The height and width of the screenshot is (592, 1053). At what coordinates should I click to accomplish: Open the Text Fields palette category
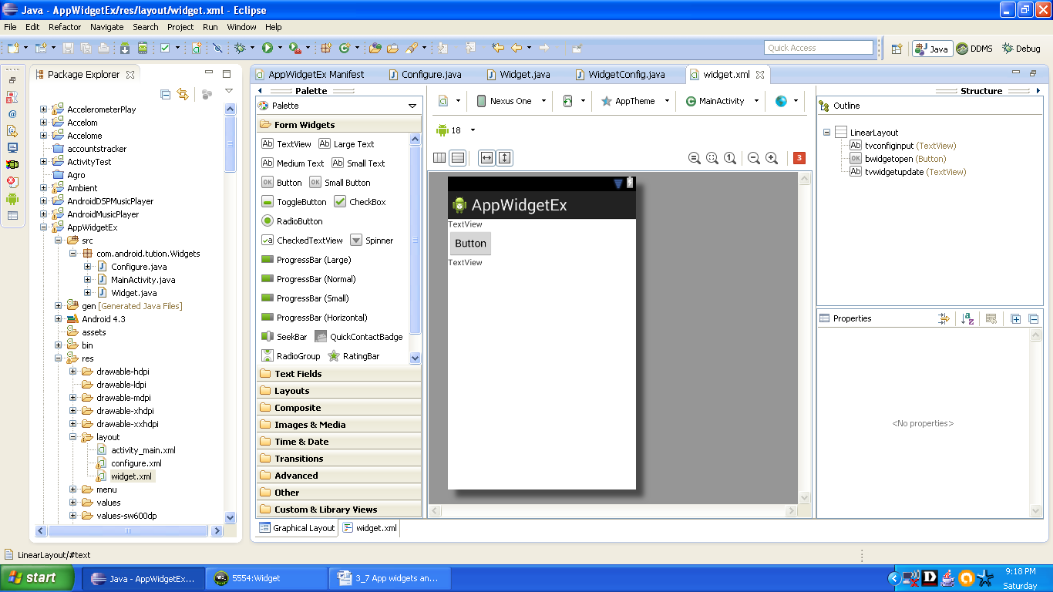(338, 374)
